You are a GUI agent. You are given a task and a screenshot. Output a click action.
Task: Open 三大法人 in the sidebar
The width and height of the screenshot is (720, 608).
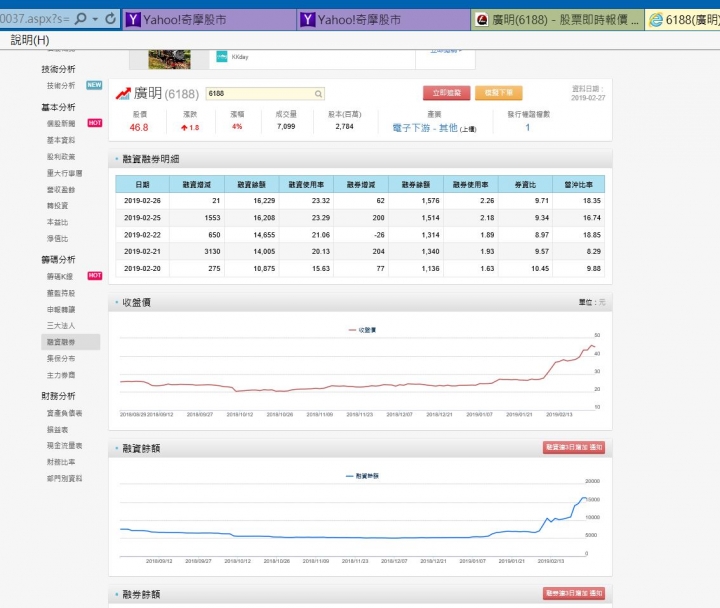pyautogui.click(x=62, y=326)
